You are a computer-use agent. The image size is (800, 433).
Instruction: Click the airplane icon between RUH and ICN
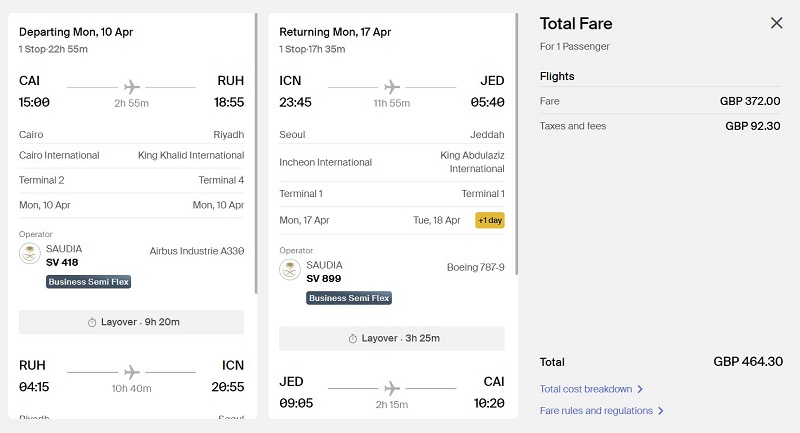point(132,372)
